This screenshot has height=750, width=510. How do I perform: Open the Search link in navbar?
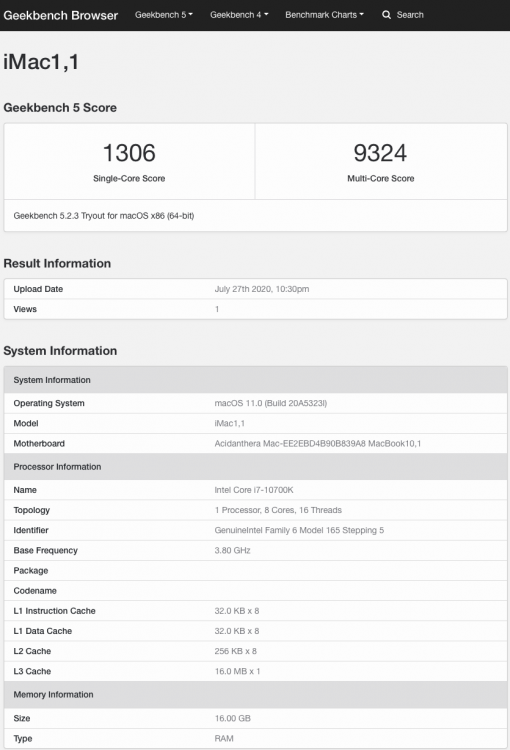[x=403, y=15]
